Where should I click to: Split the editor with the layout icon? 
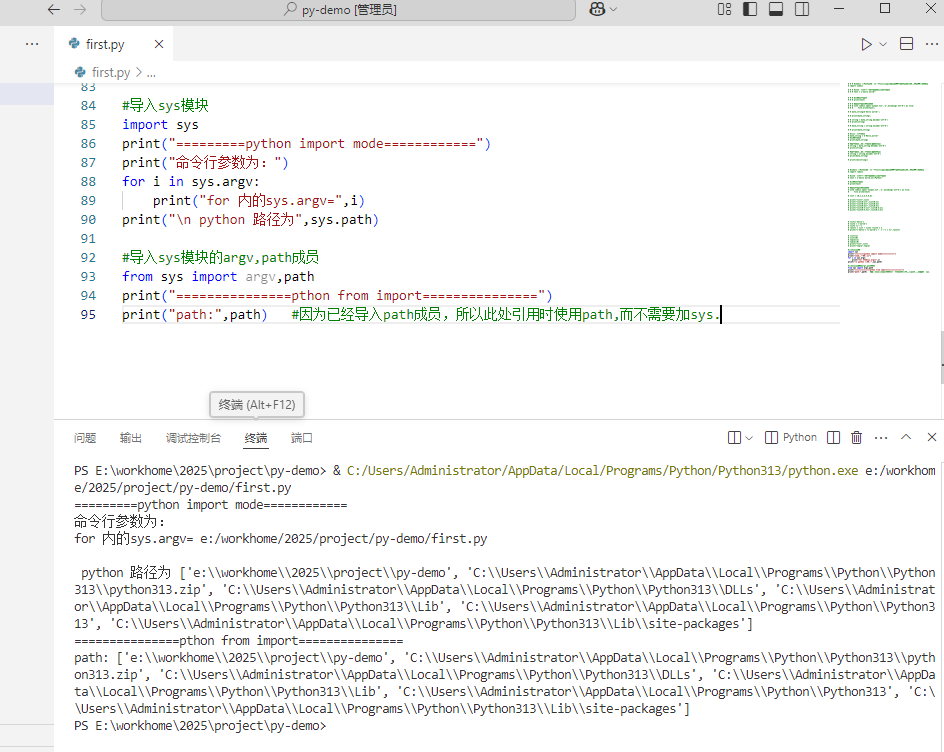(x=906, y=44)
